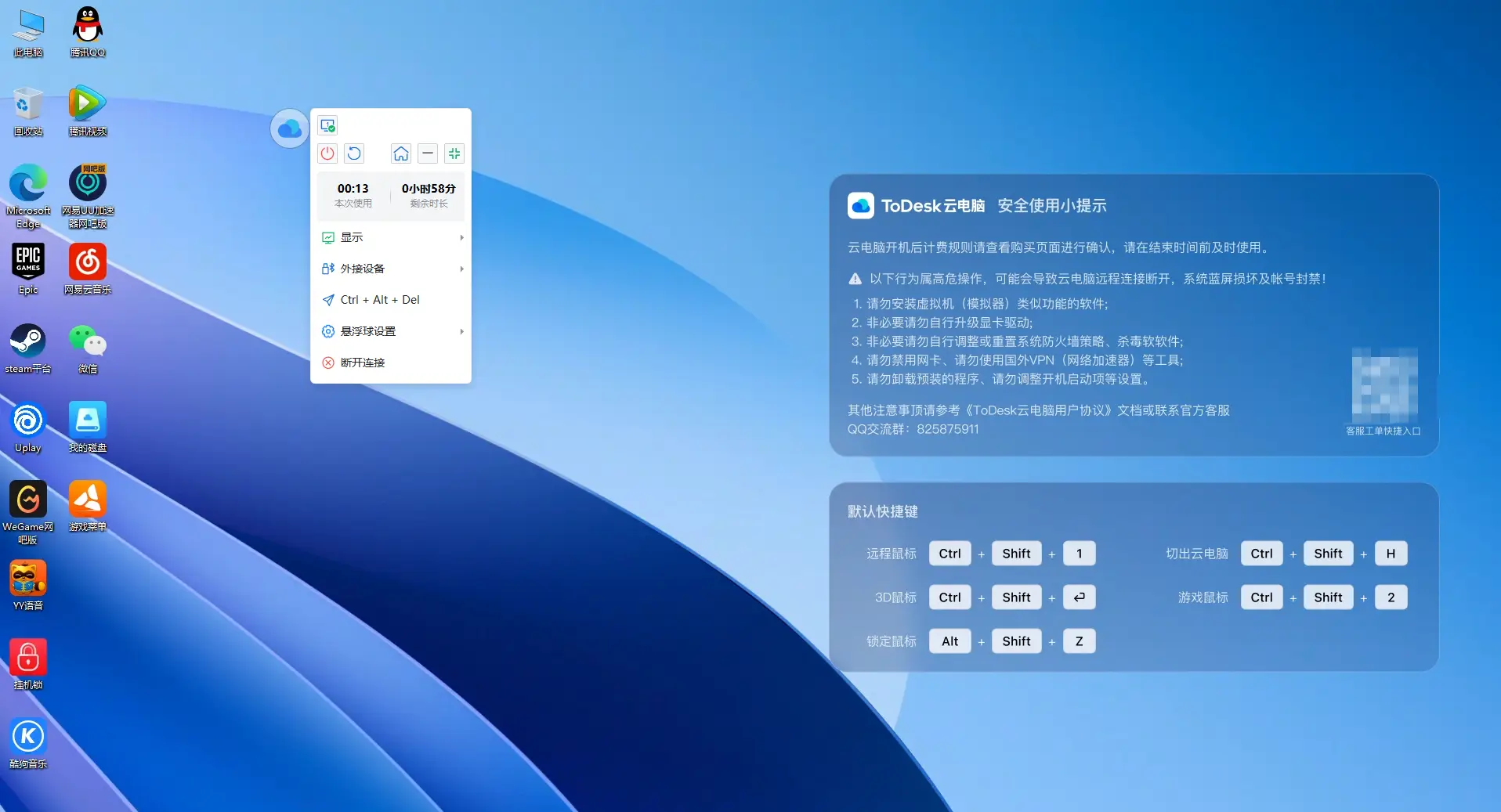Viewport: 1501px width, 812px height.
Task: Click the green exit fullscreen icon
Action: (454, 153)
